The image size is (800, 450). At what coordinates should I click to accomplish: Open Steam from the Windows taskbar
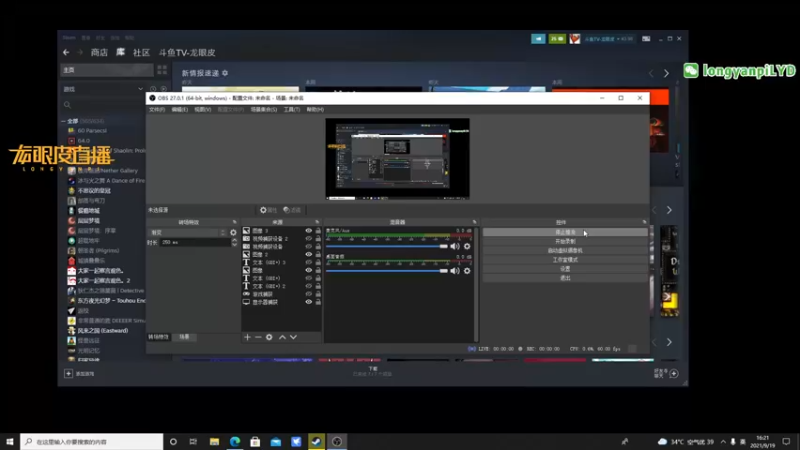coord(316,441)
